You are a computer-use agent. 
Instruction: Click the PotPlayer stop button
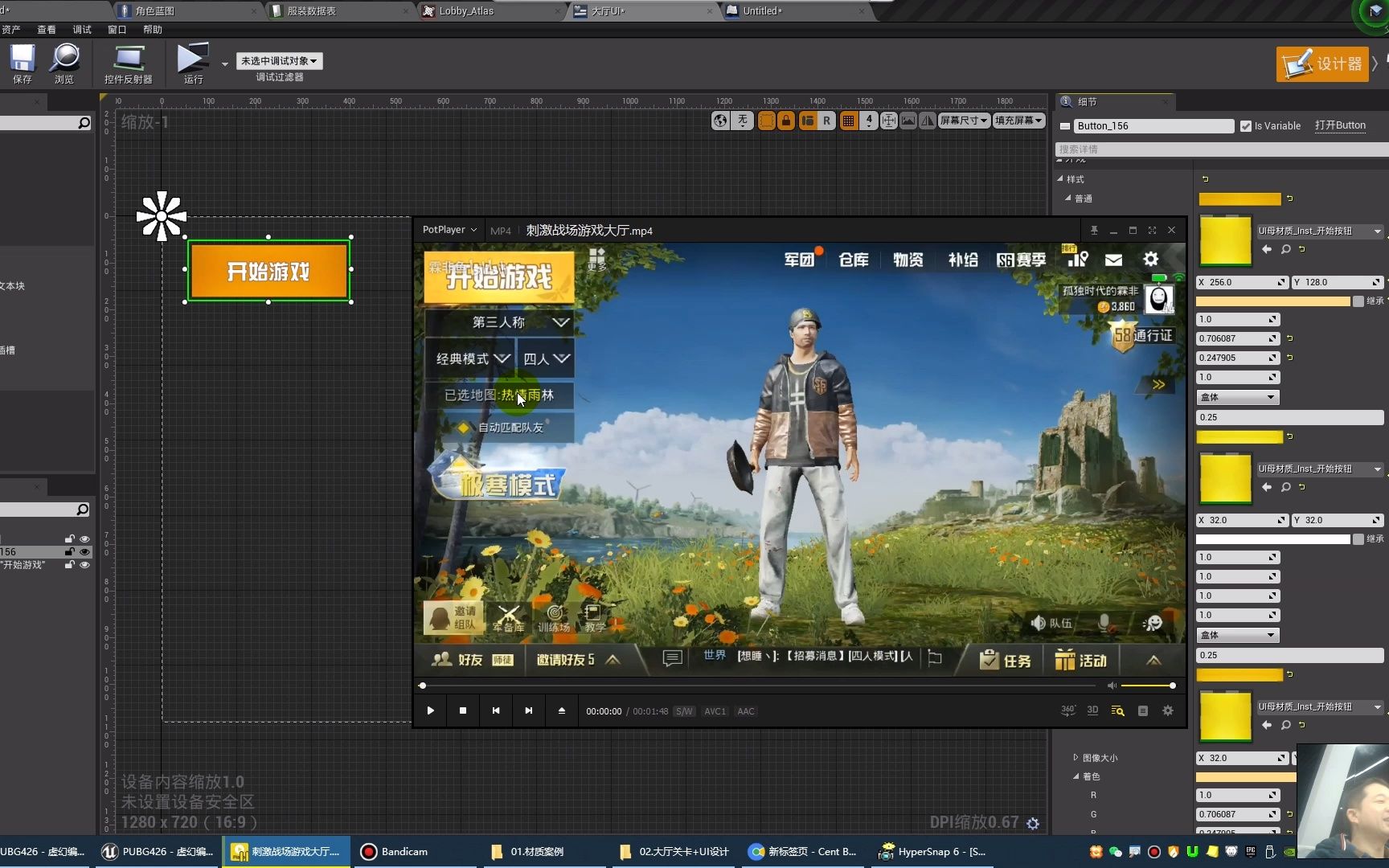[x=463, y=710]
